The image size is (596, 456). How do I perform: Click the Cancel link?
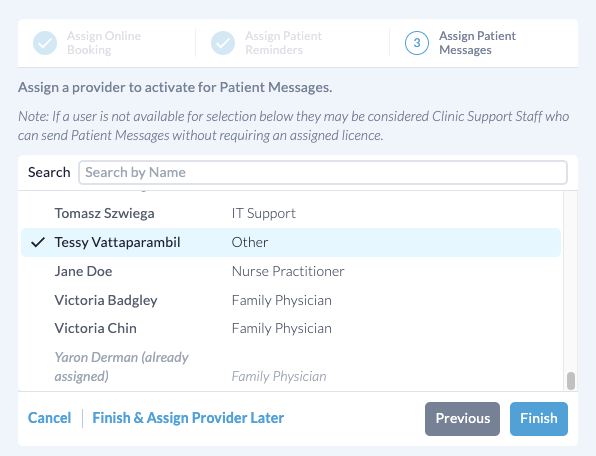49,418
